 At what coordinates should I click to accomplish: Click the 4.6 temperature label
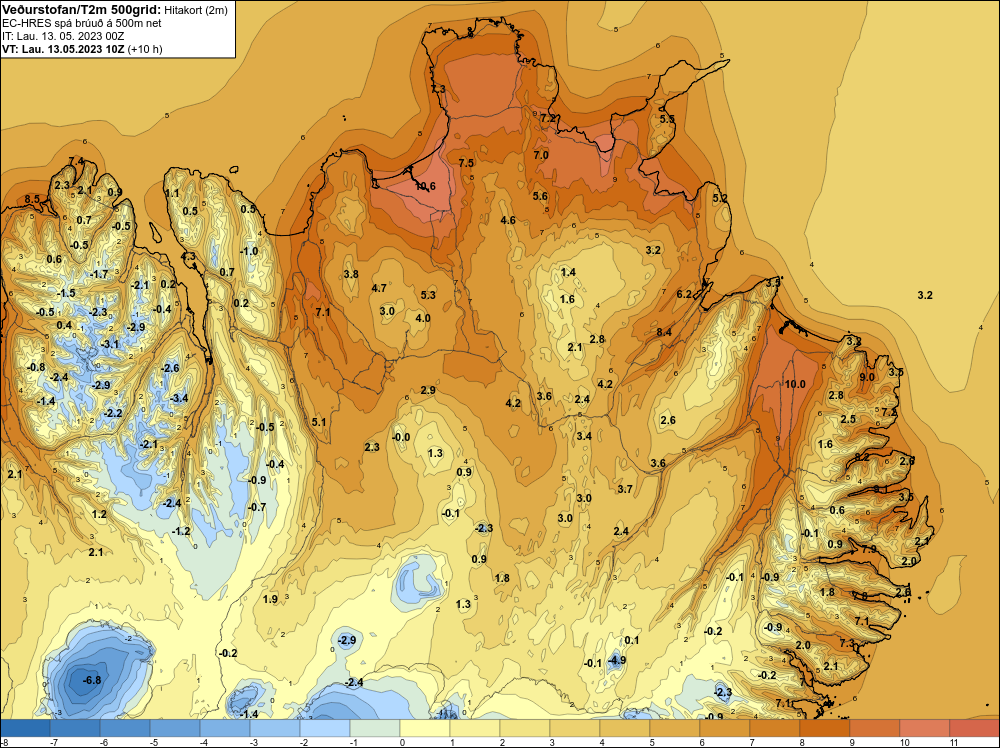point(508,220)
